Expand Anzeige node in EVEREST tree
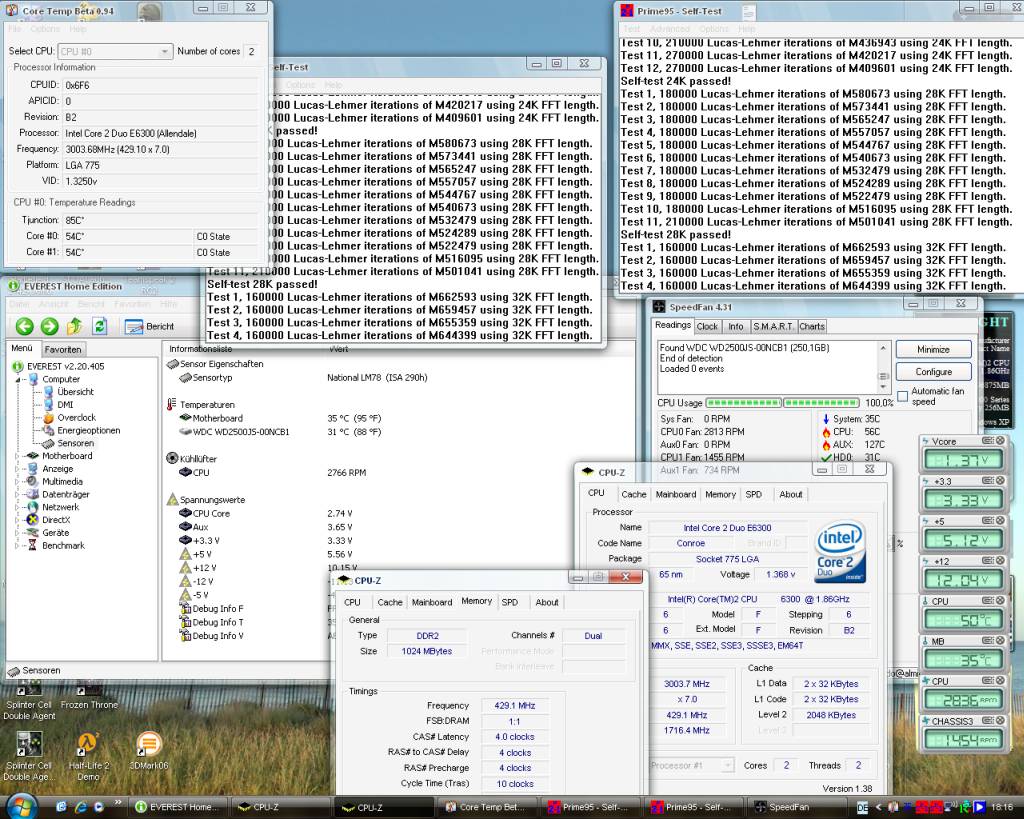Screen dimensions: 1024x819 click(18, 469)
